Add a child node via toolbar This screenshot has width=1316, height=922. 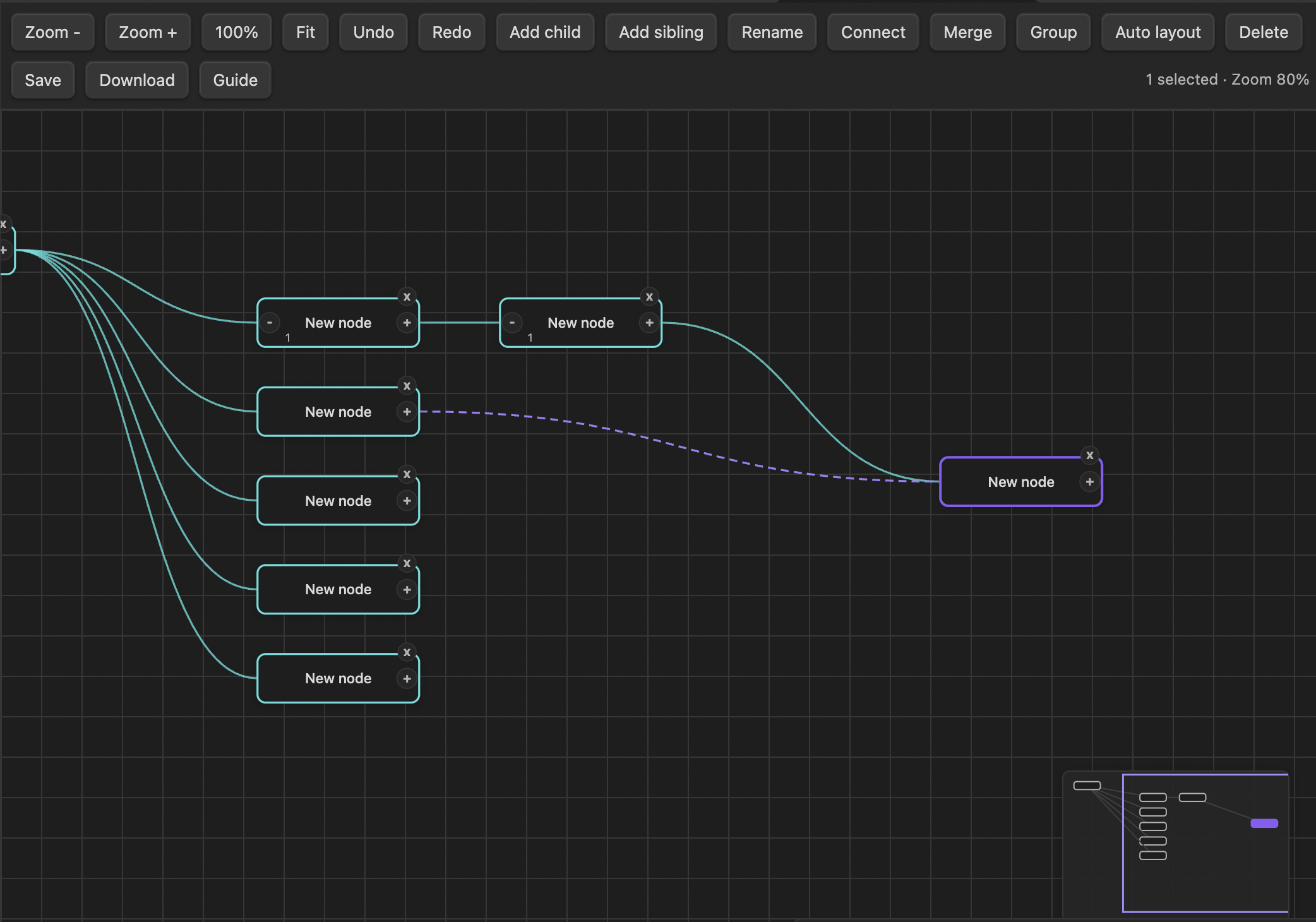tap(545, 32)
